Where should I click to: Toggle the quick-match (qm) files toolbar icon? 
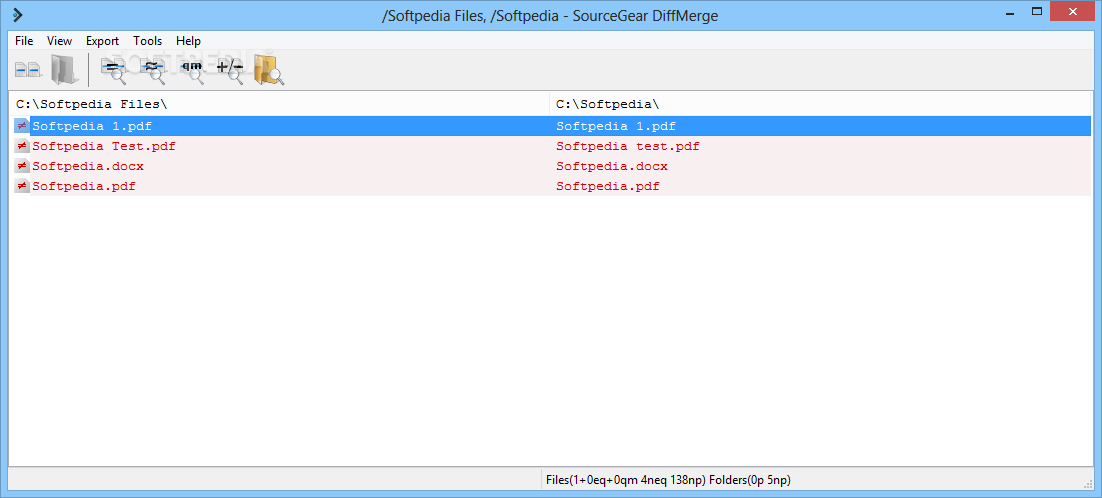[x=191, y=70]
